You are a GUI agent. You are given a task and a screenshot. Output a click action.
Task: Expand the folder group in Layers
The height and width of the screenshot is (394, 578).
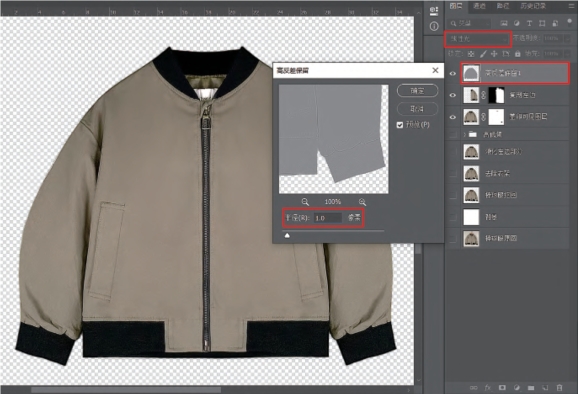[465, 135]
